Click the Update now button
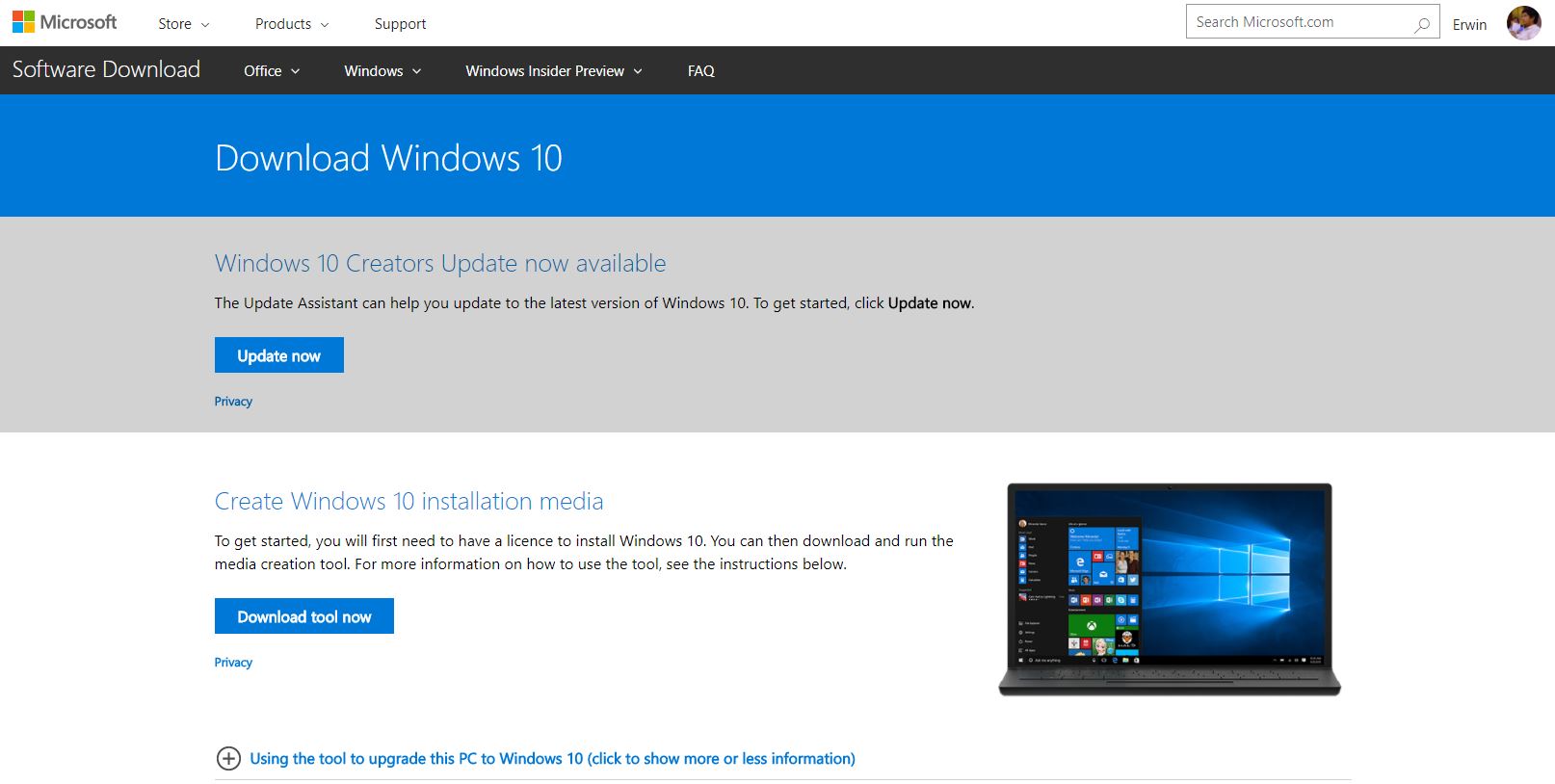 pos(279,355)
